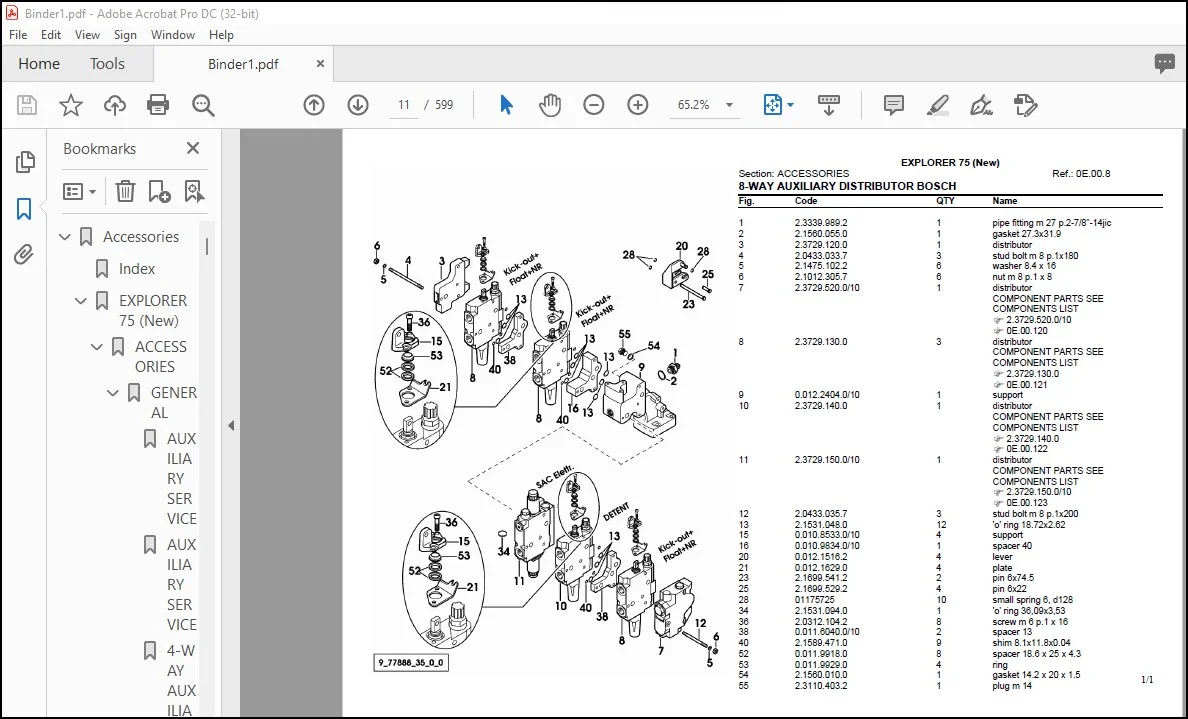Collapse the navigation pane with the arrow

pos(231,425)
